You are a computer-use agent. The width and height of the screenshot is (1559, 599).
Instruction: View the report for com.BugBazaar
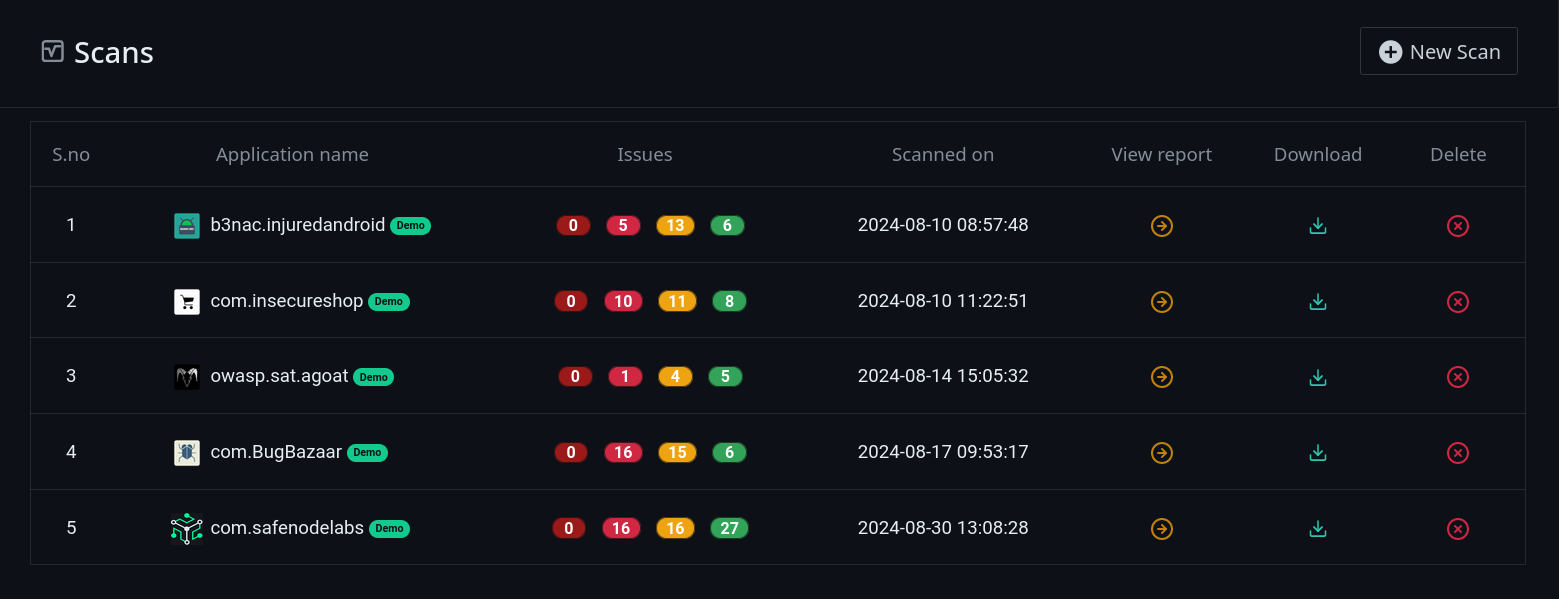(1161, 453)
